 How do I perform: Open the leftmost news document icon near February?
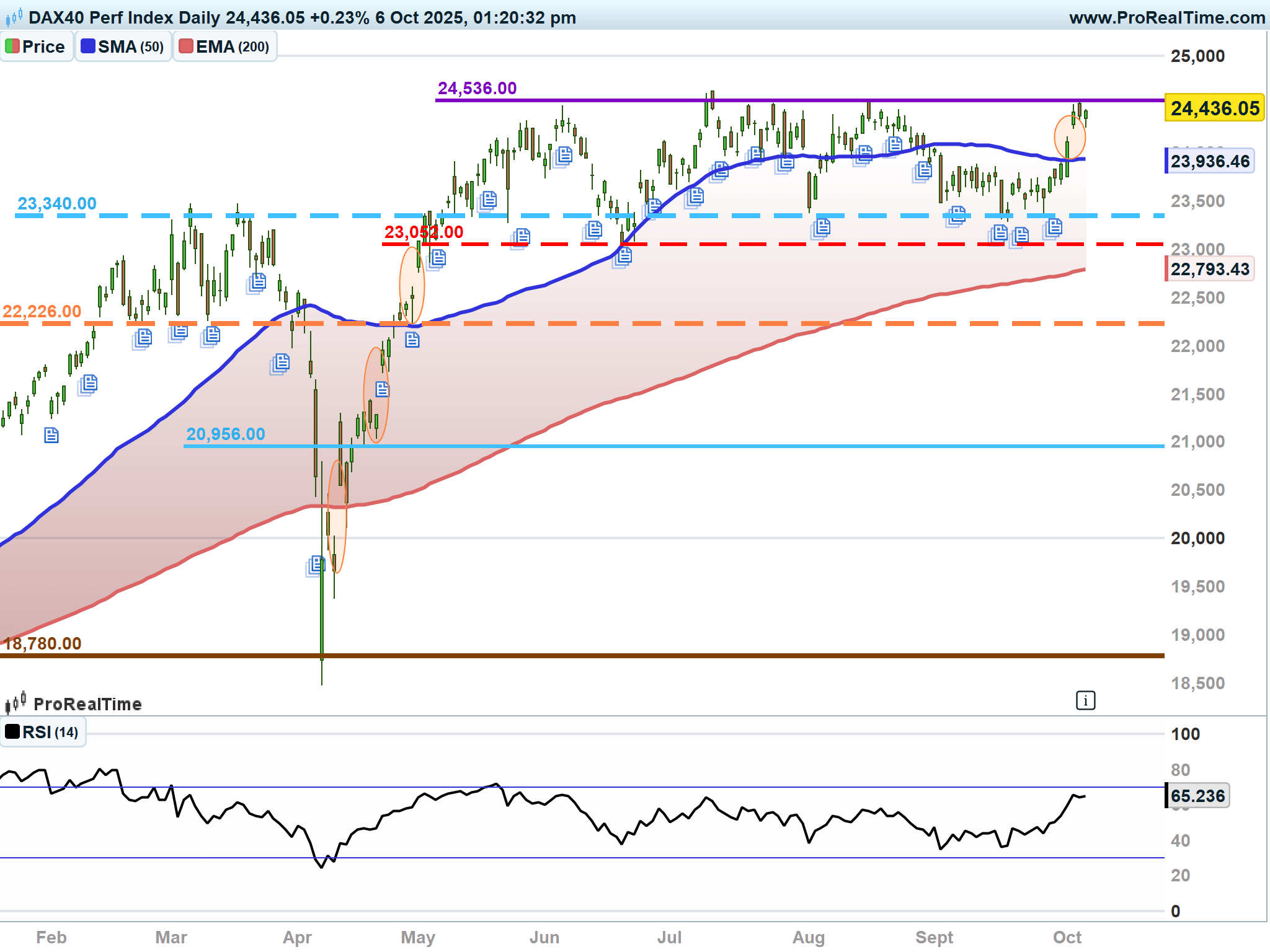51,435
